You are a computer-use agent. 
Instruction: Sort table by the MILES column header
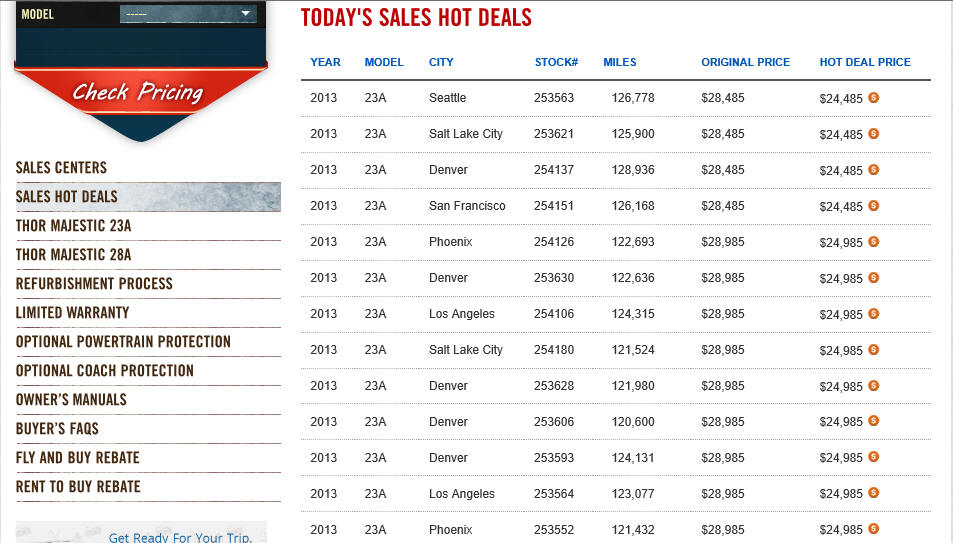[619, 62]
